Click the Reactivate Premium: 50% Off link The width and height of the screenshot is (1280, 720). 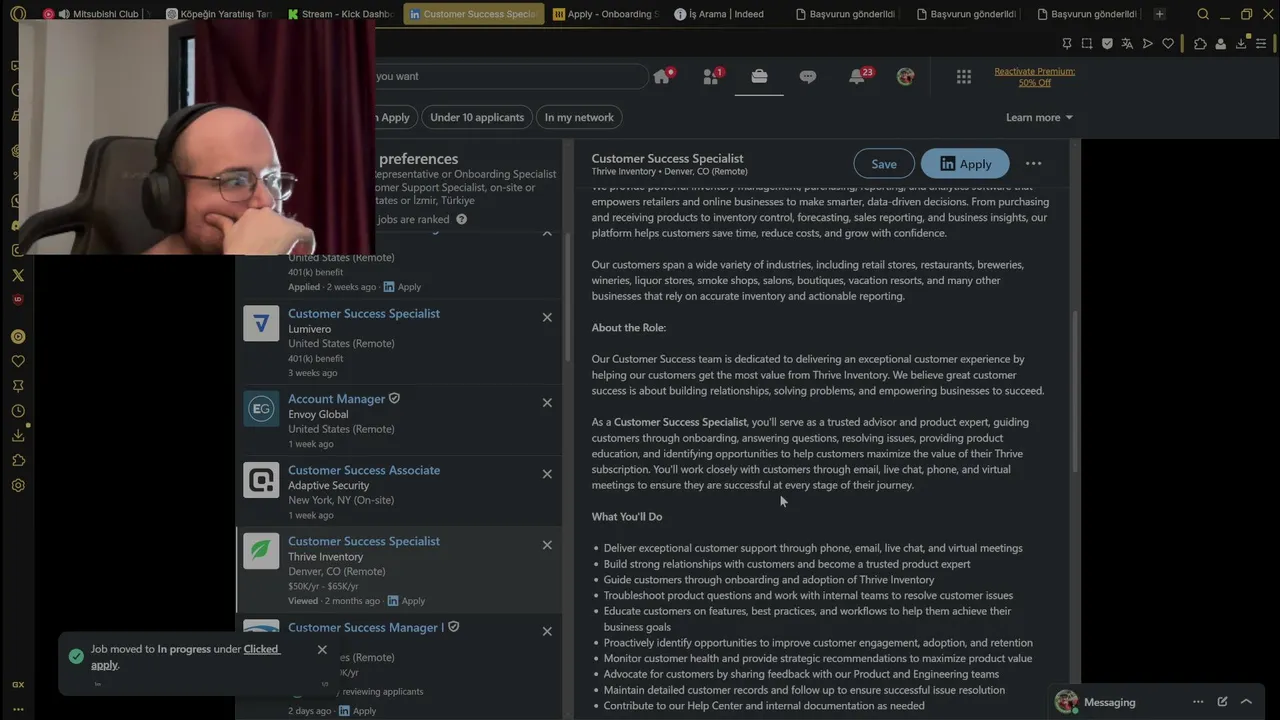(x=1035, y=77)
